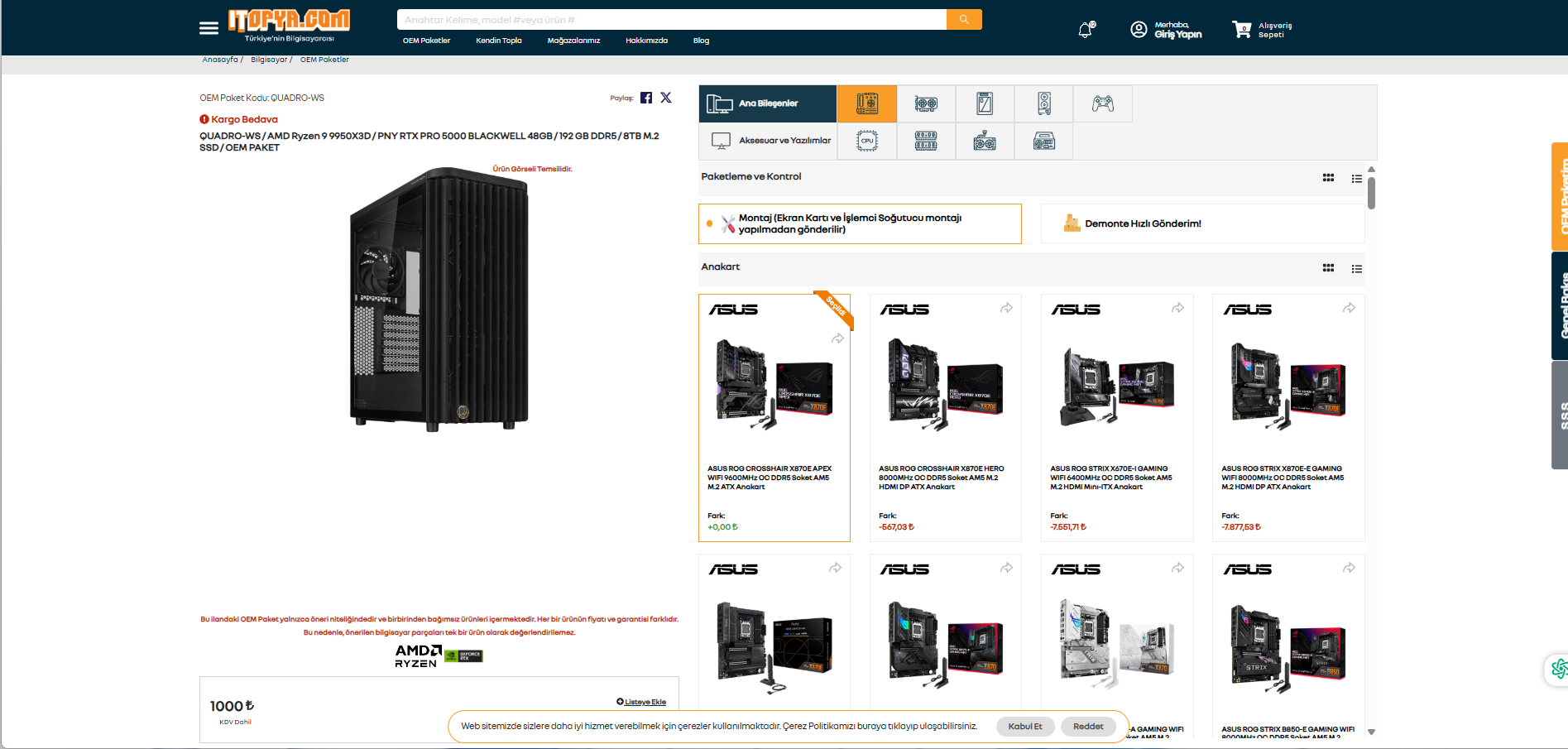Select the motherboard component category icon

pos(867,103)
